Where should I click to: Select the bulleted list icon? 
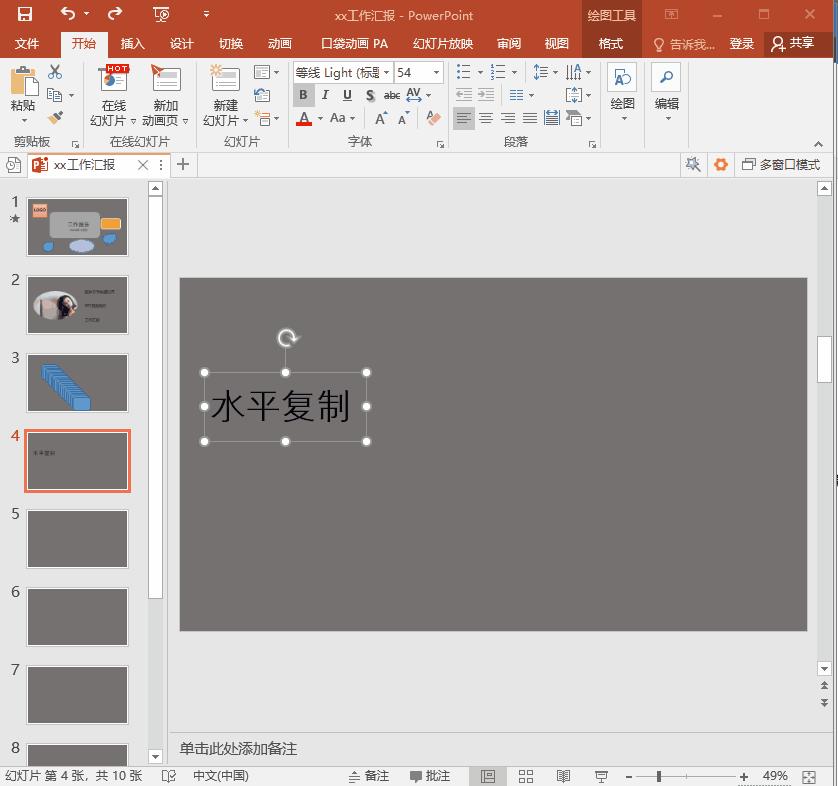click(x=463, y=71)
